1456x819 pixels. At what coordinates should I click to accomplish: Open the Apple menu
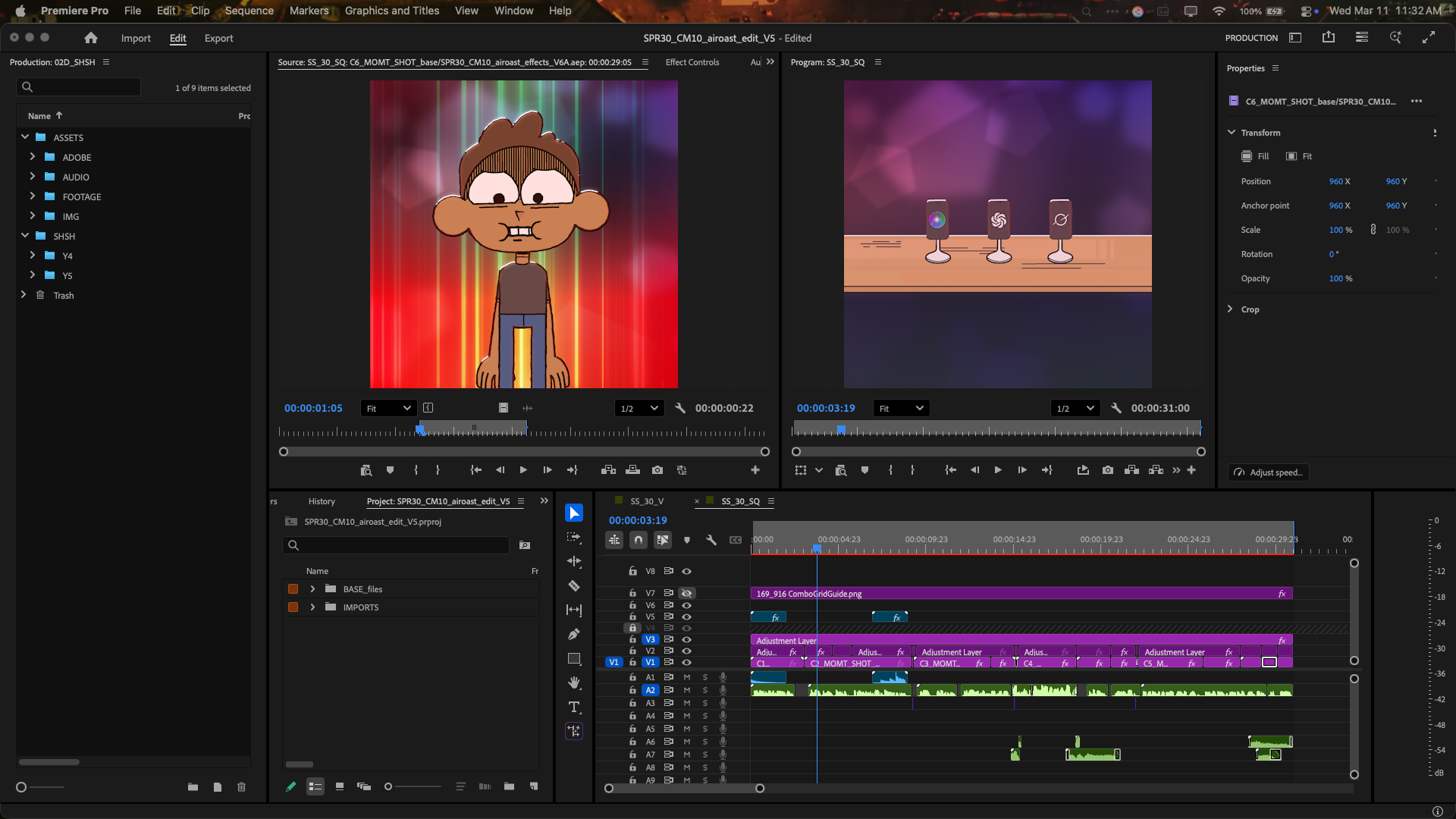point(20,11)
